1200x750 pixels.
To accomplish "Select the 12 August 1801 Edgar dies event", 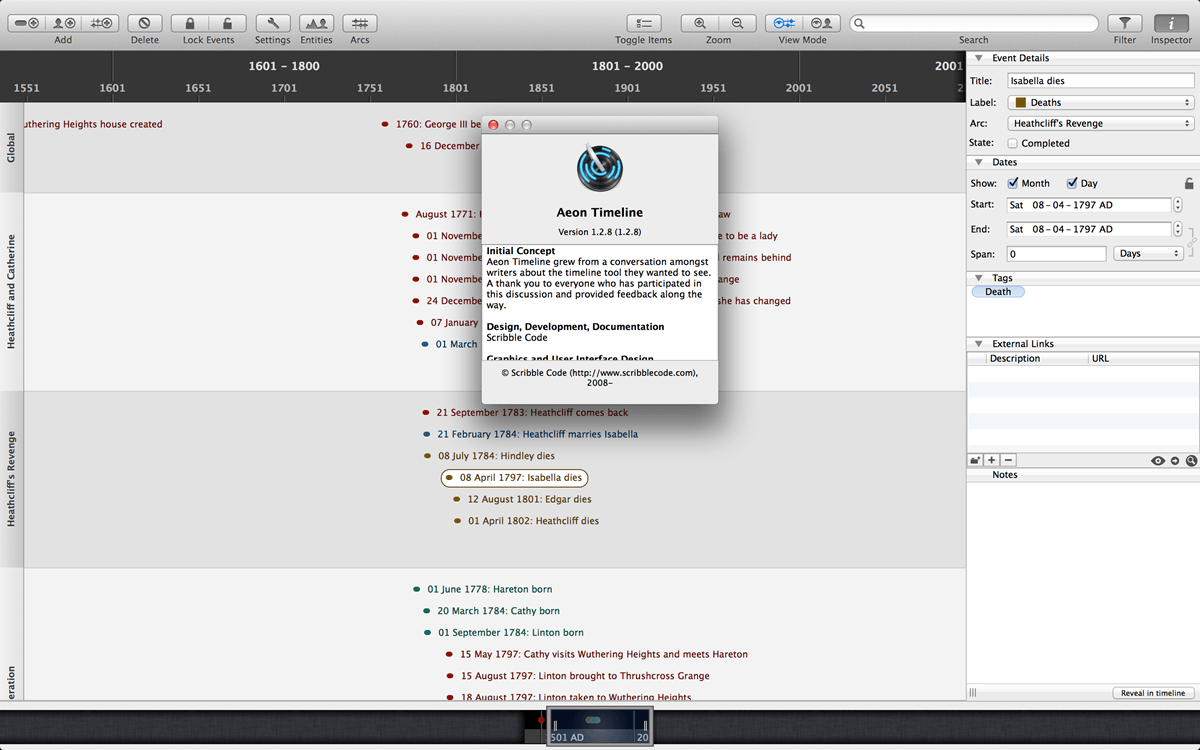I will point(522,499).
